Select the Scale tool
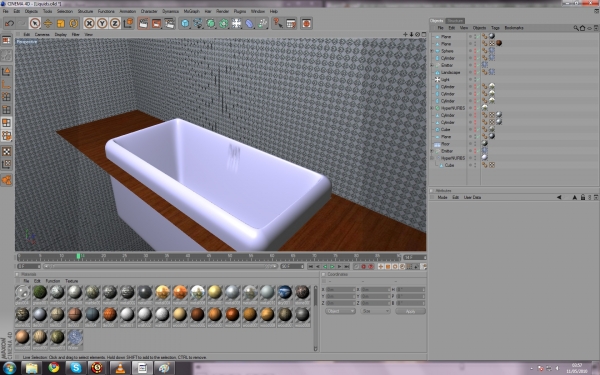 (x=60, y=24)
